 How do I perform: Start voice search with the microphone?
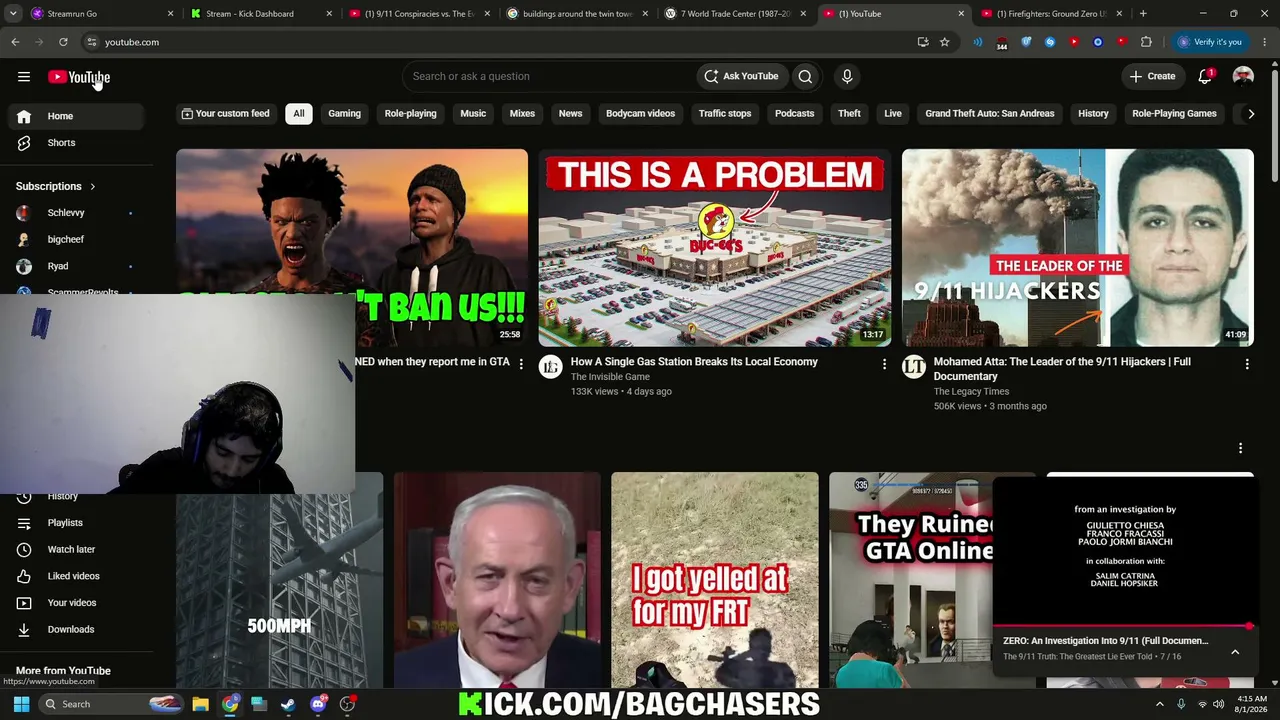847,76
